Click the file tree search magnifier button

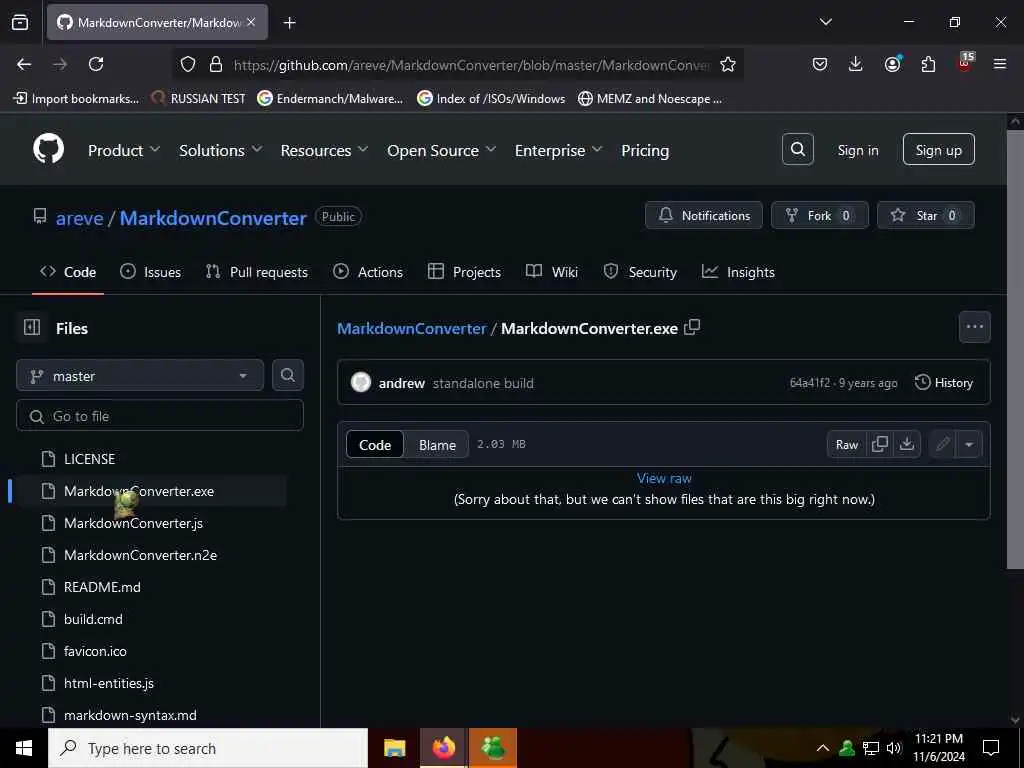click(x=287, y=375)
